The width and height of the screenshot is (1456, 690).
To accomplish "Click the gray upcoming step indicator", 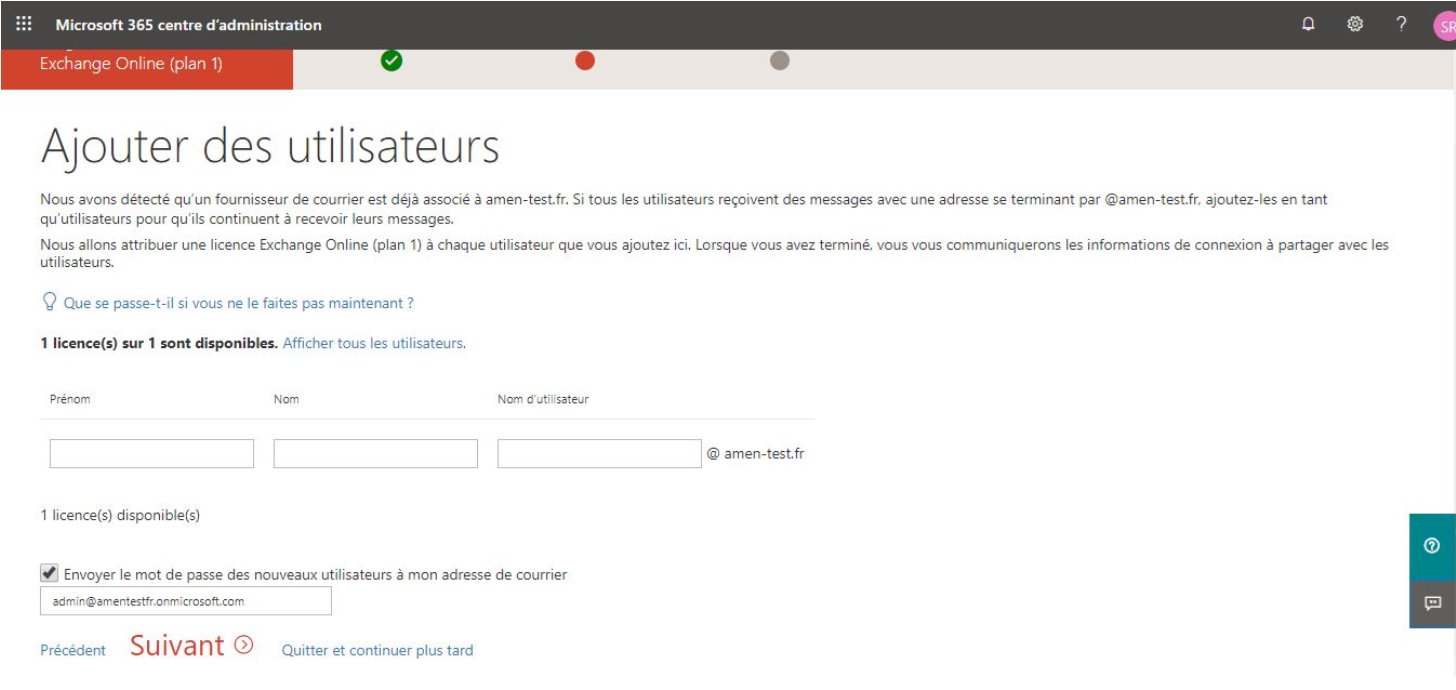I will [780, 61].
